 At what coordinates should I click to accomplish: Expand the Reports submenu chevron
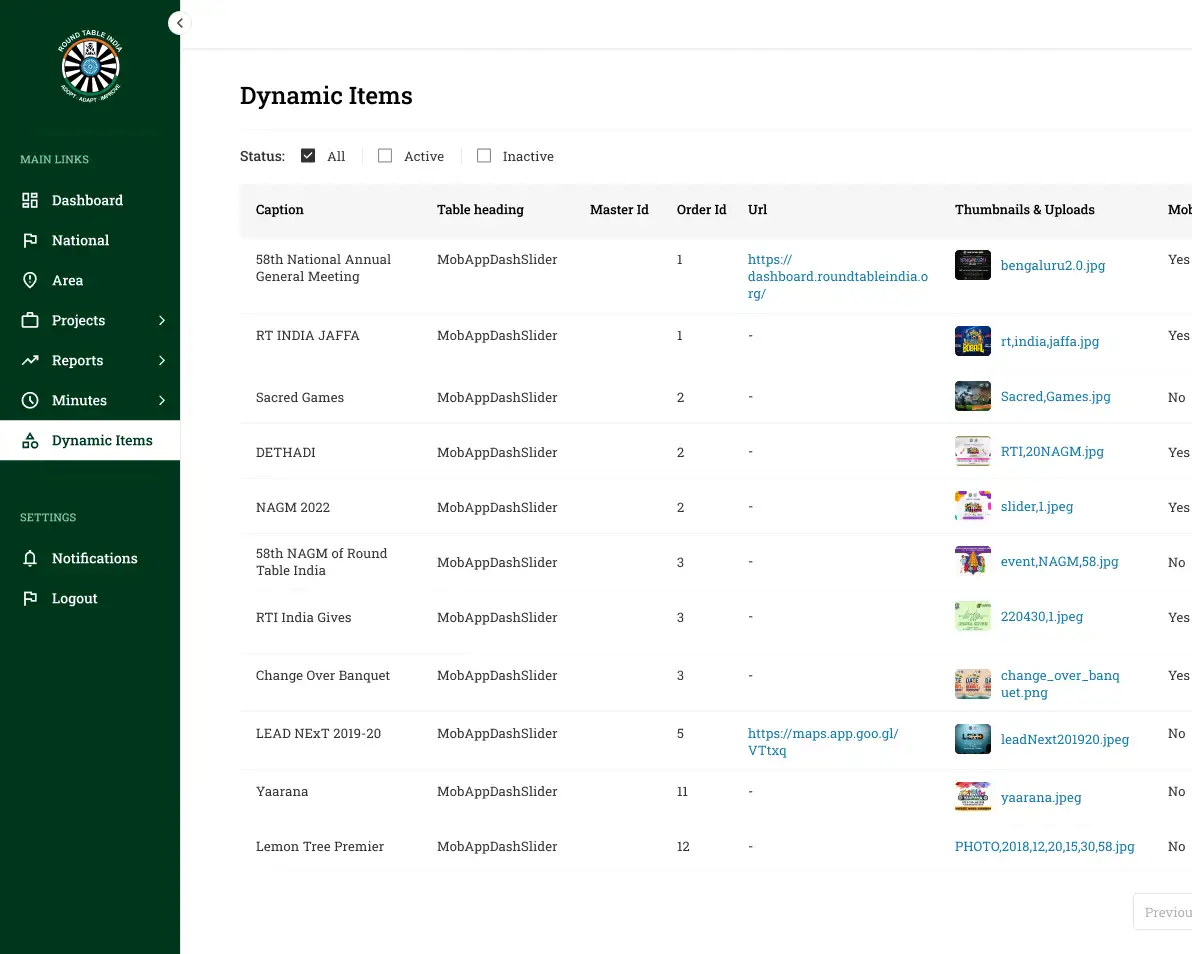tap(161, 360)
